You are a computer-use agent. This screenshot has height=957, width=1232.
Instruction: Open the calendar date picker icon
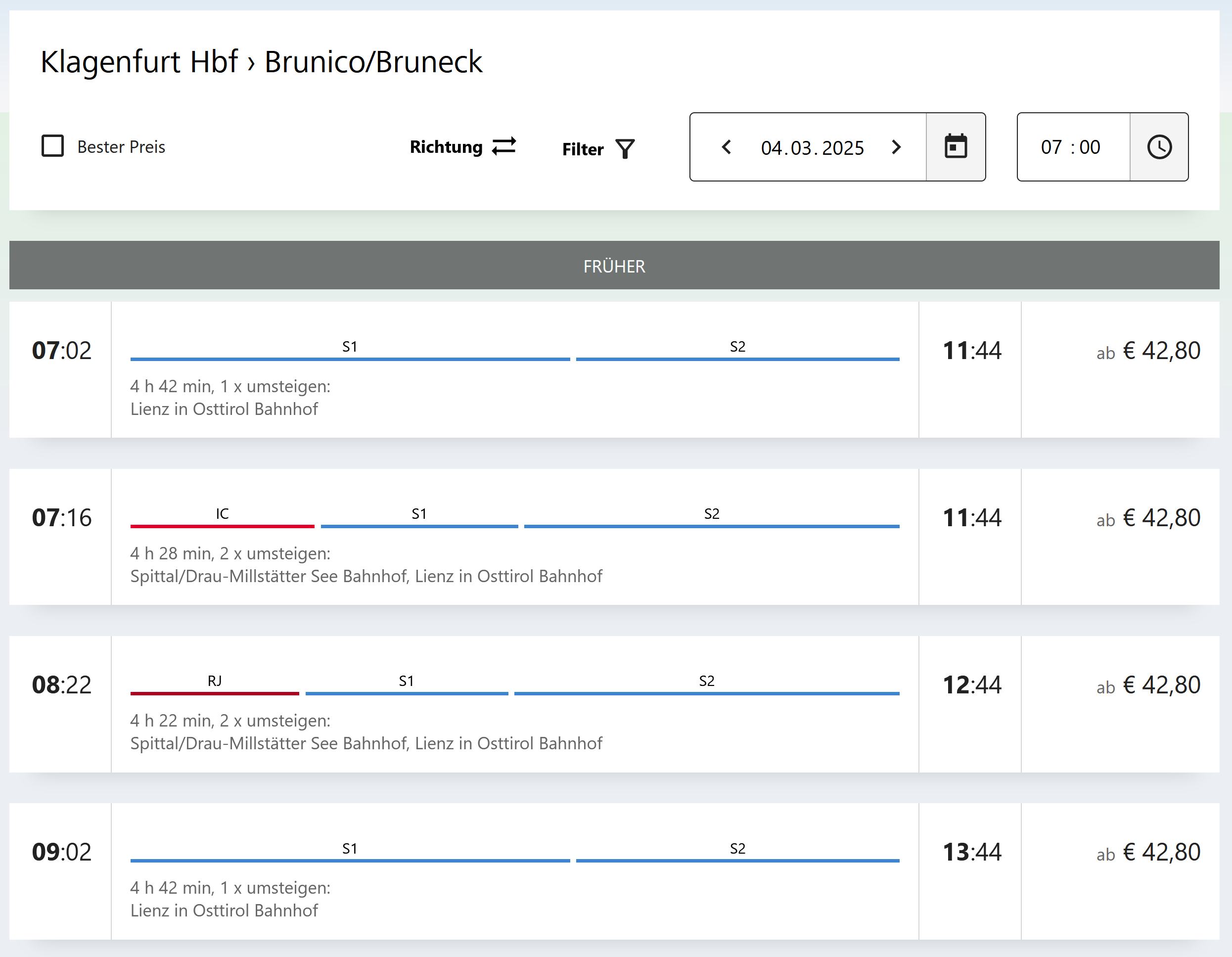(x=956, y=146)
